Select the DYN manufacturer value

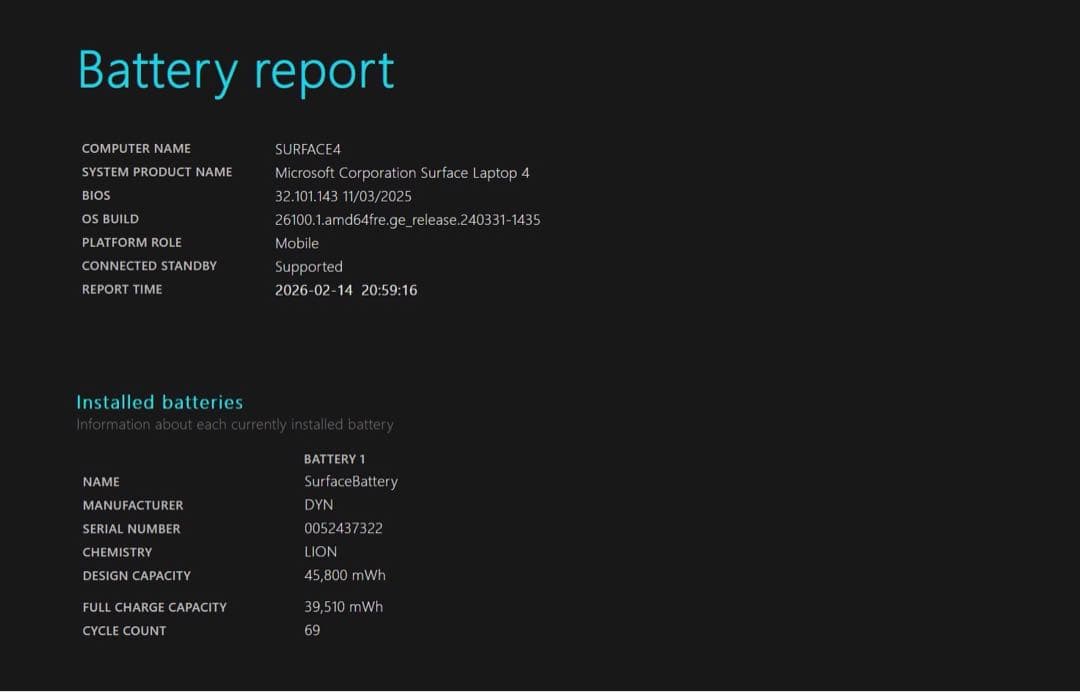click(319, 505)
